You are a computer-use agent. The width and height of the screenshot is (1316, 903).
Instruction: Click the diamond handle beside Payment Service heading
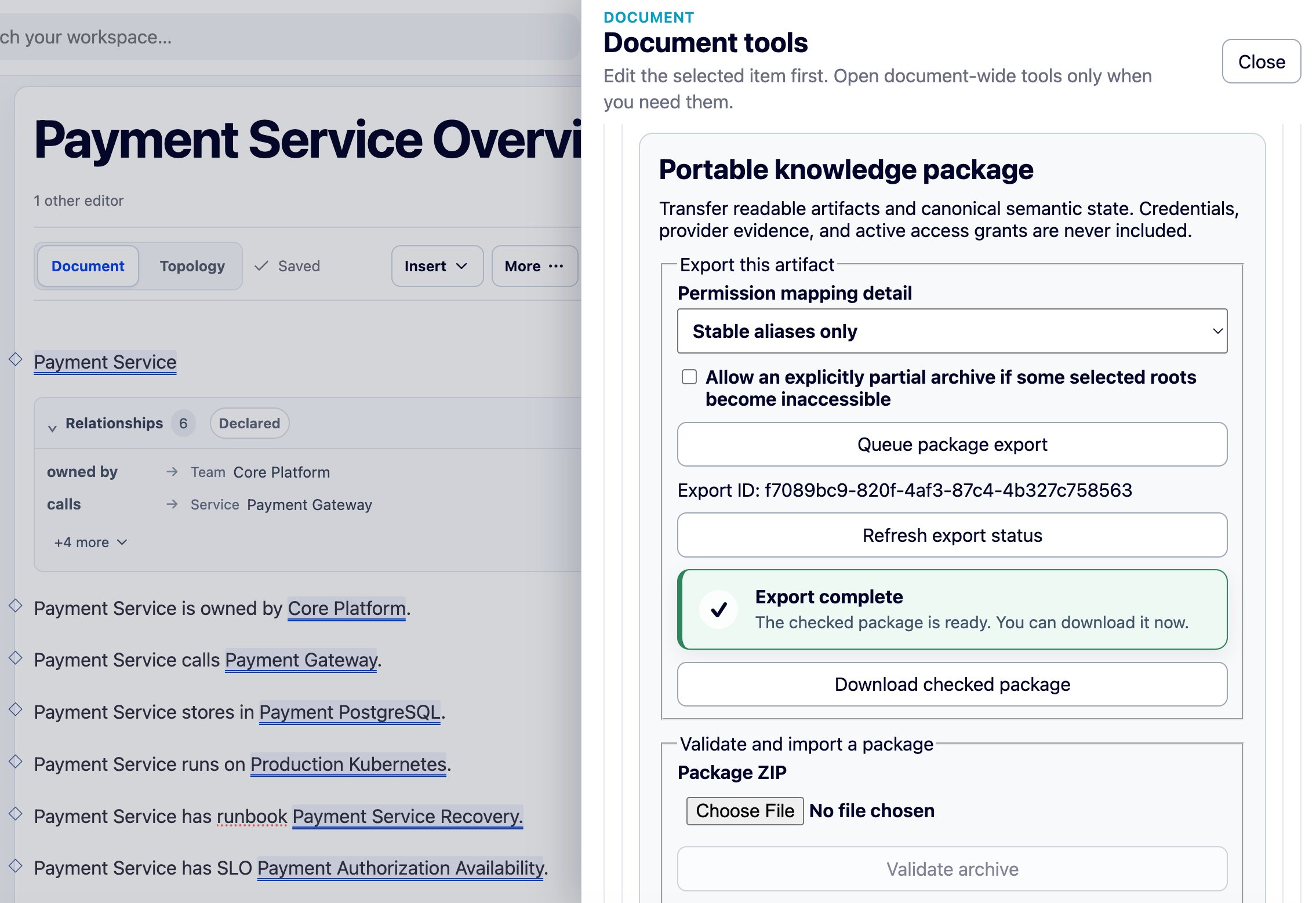click(x=16, y=359)
